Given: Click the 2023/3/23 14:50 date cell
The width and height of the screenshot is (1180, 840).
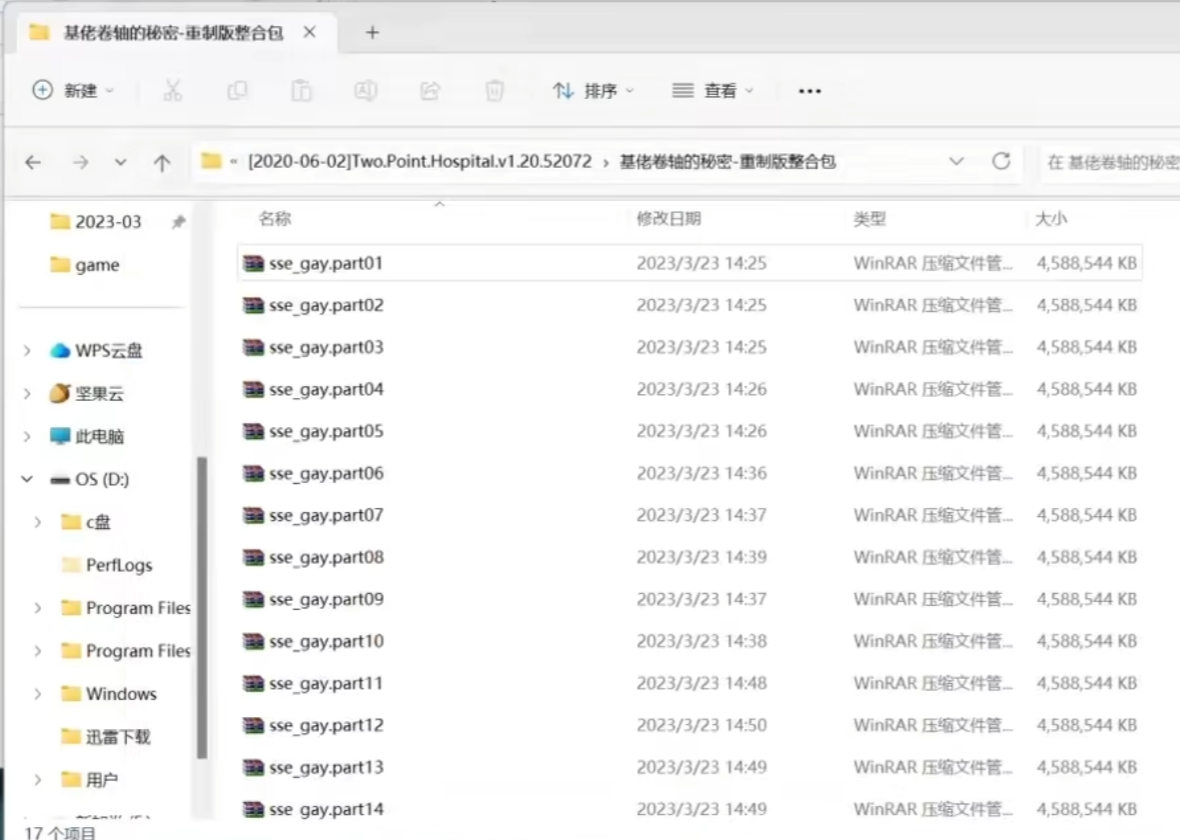Looking at the screenshot, I should point(701,726).
